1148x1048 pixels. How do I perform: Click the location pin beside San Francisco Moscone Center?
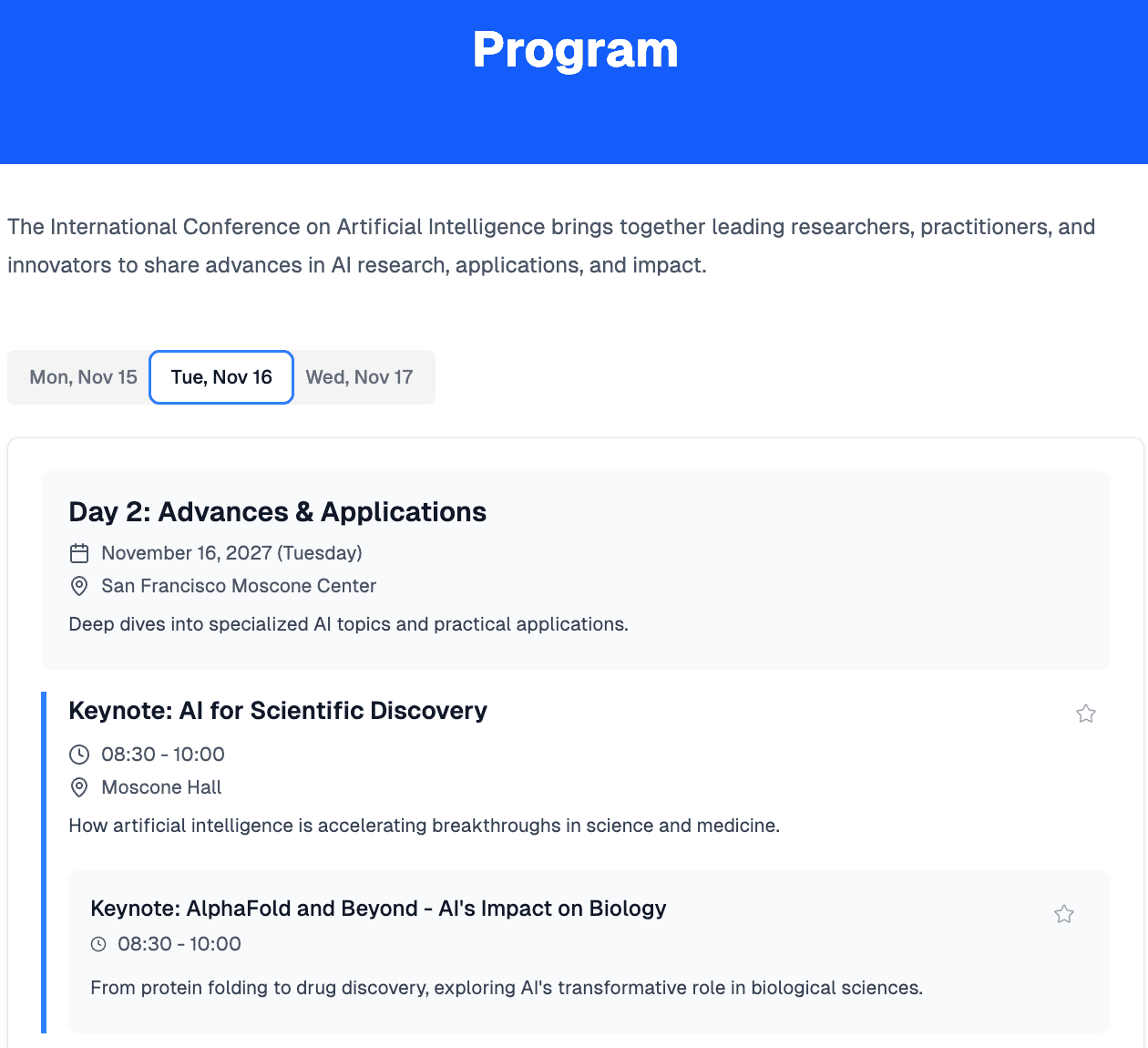(79, 586)
